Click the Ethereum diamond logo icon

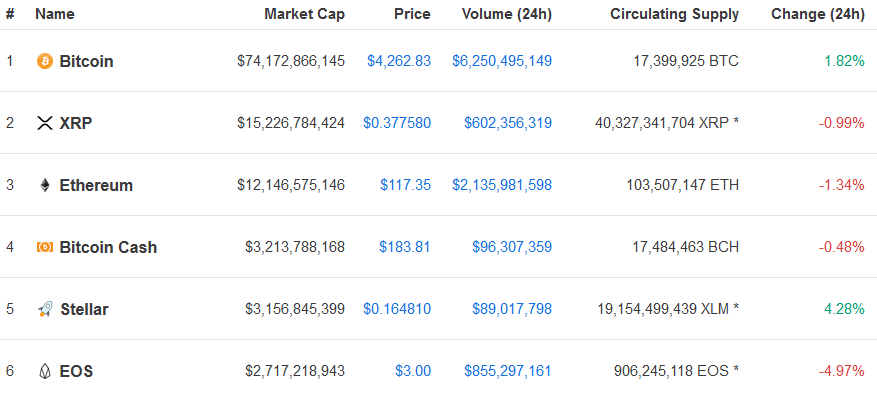pyautogui.click(x=45, y=185)
